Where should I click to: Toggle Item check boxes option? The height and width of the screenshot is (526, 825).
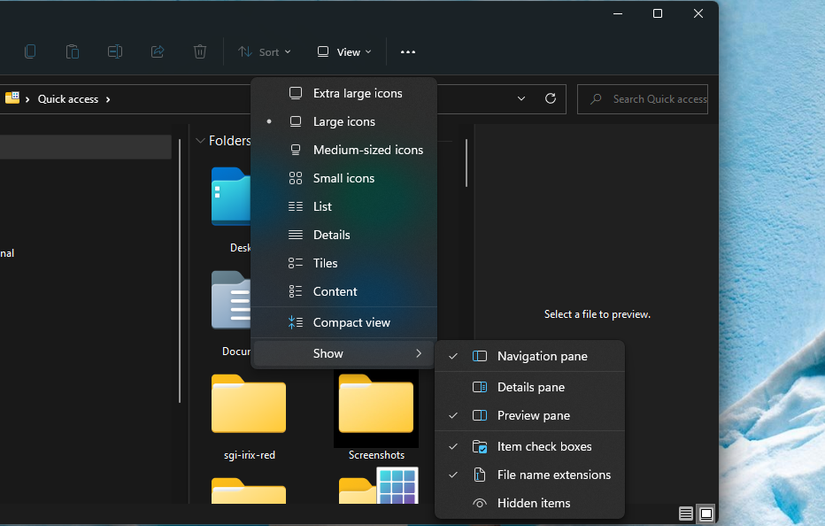[x=544, y=447]
